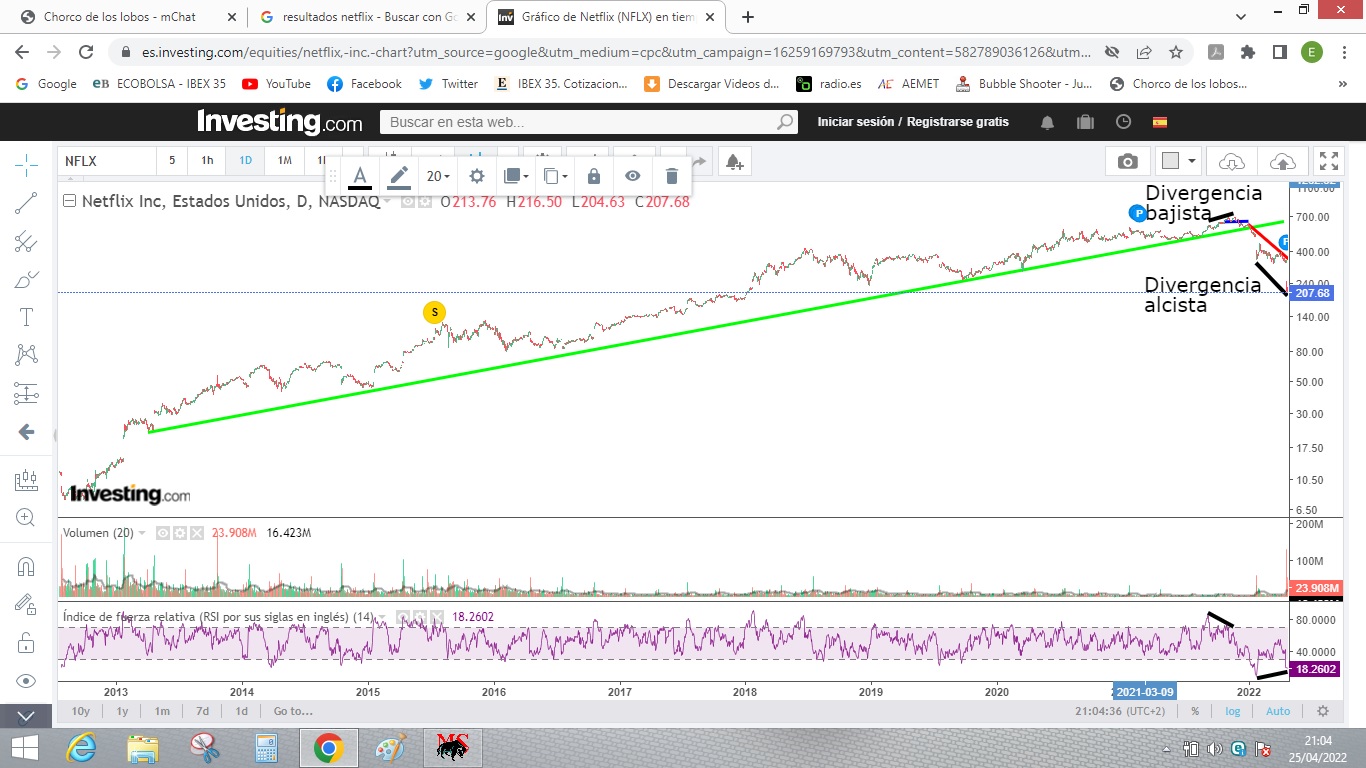The height and width of the screenshot is (768, 1366).
Task: Create a price alert with bell-plus icon
Action: (734, 161)
